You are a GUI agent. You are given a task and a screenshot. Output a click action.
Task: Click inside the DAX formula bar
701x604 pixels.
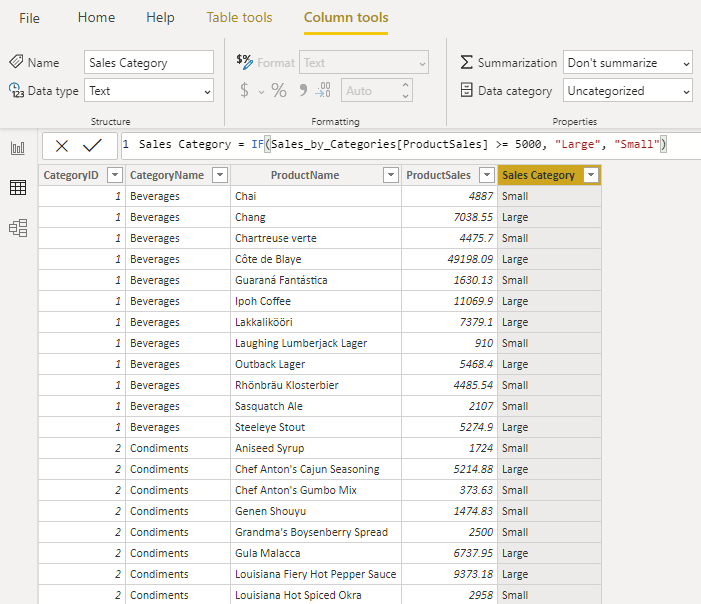pyautogui.click(x=400, y=145)
